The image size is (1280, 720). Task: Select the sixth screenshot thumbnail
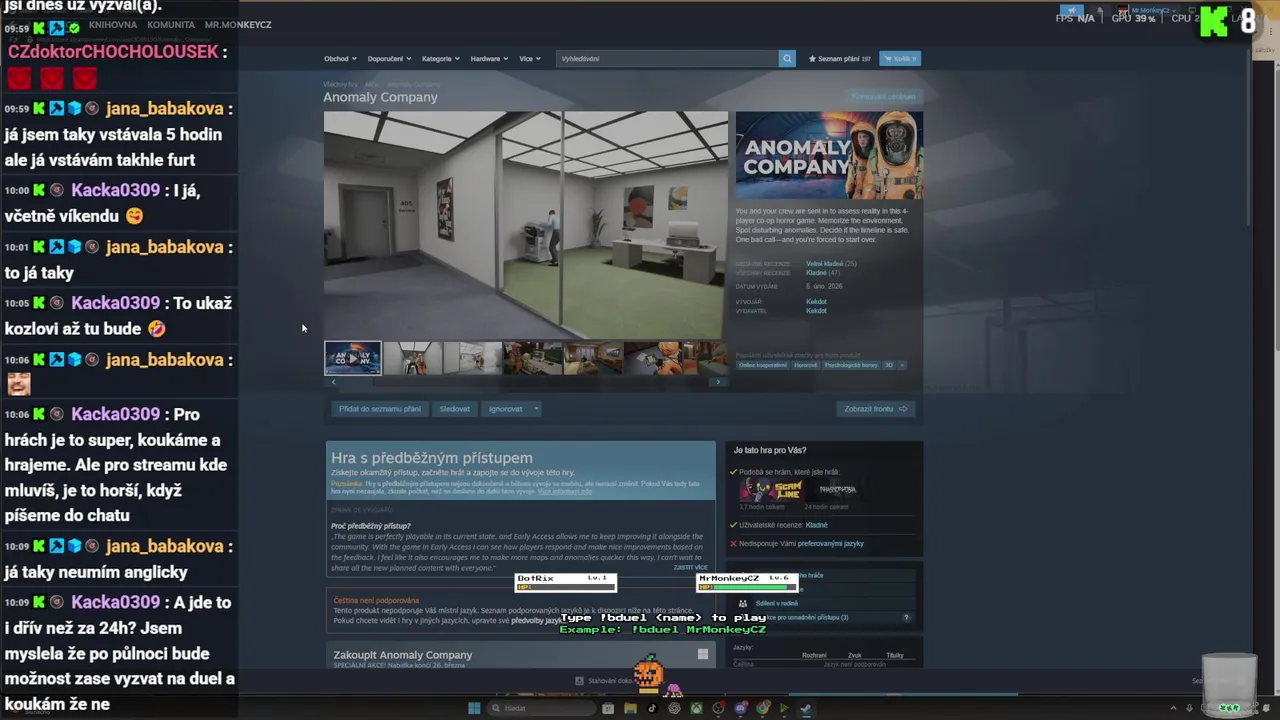click(652, 358)
